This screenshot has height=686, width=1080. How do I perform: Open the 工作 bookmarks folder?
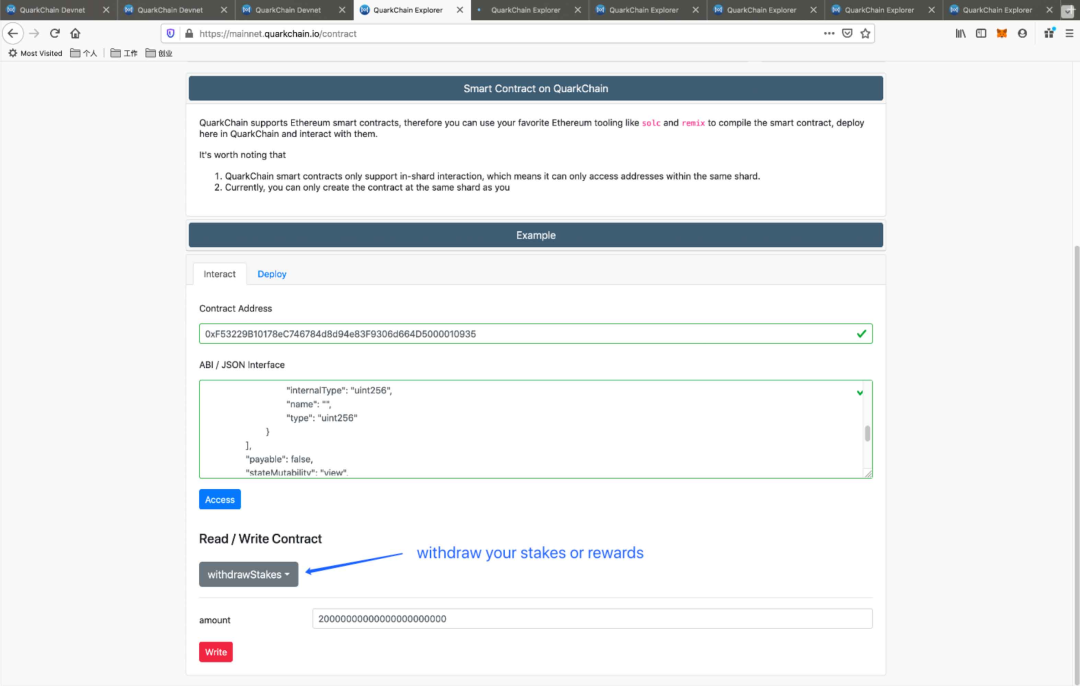124,53
